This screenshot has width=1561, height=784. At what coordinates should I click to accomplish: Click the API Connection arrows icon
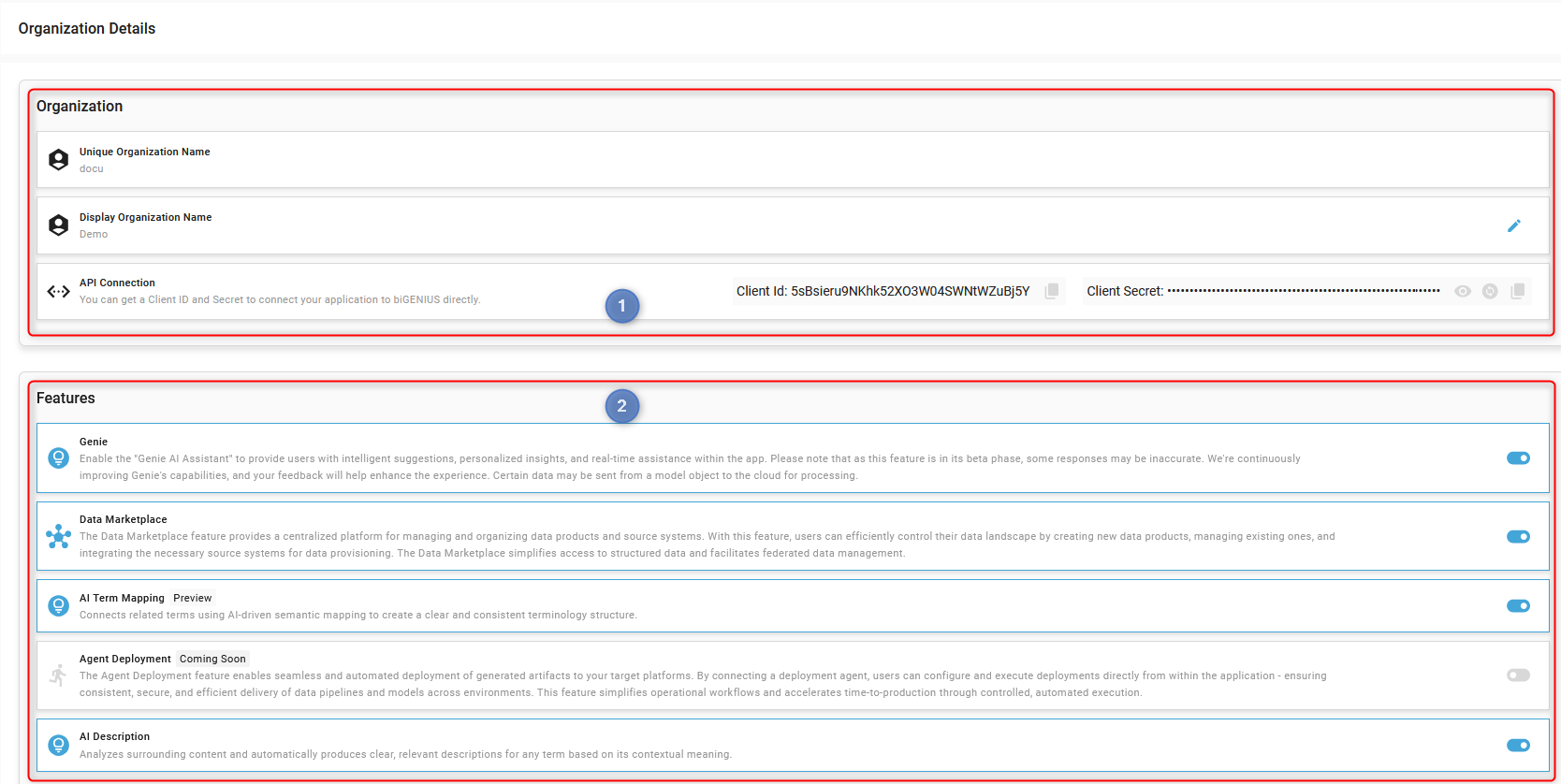click(58, 291)
